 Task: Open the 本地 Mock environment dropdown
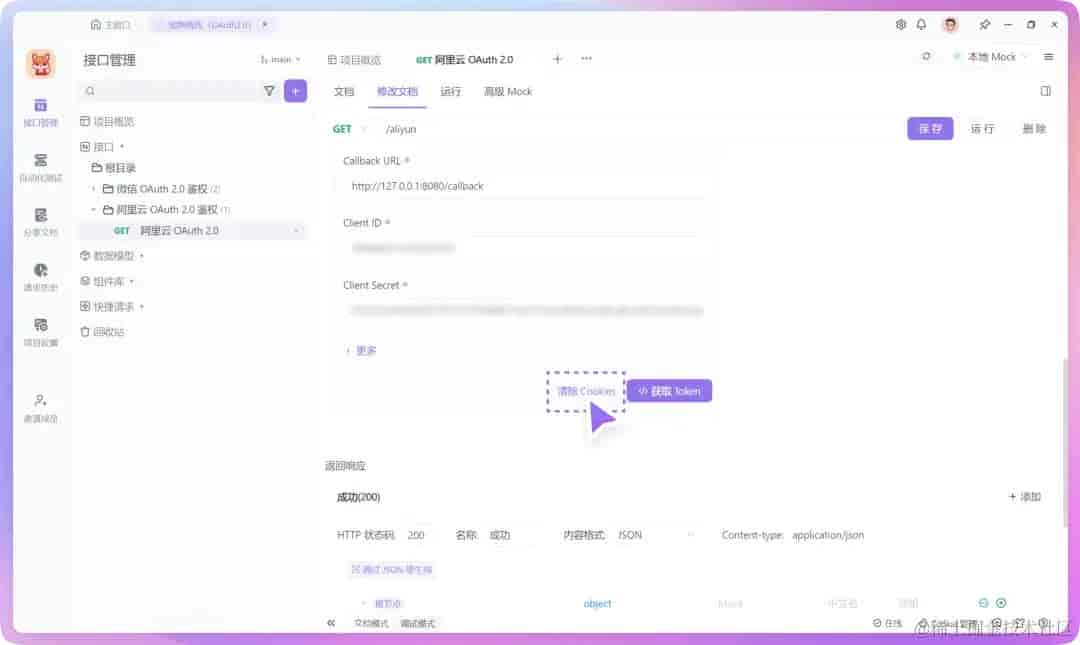click(990, 57)
